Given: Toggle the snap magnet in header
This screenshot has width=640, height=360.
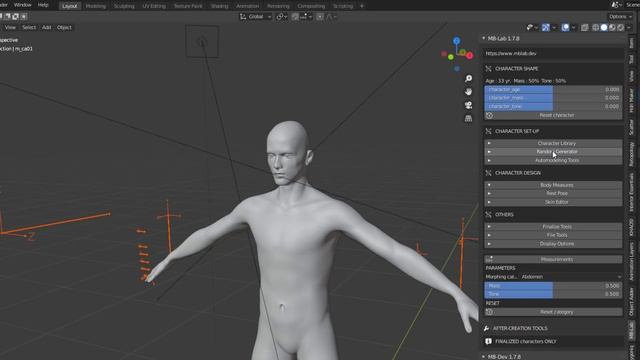Looking at the screenshot, I should click(296, 17).
